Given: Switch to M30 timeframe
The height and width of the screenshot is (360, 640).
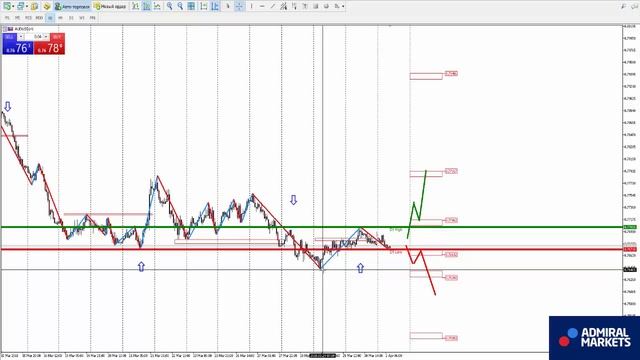Looking at the screenshot, I should click(x=39, y=18).
